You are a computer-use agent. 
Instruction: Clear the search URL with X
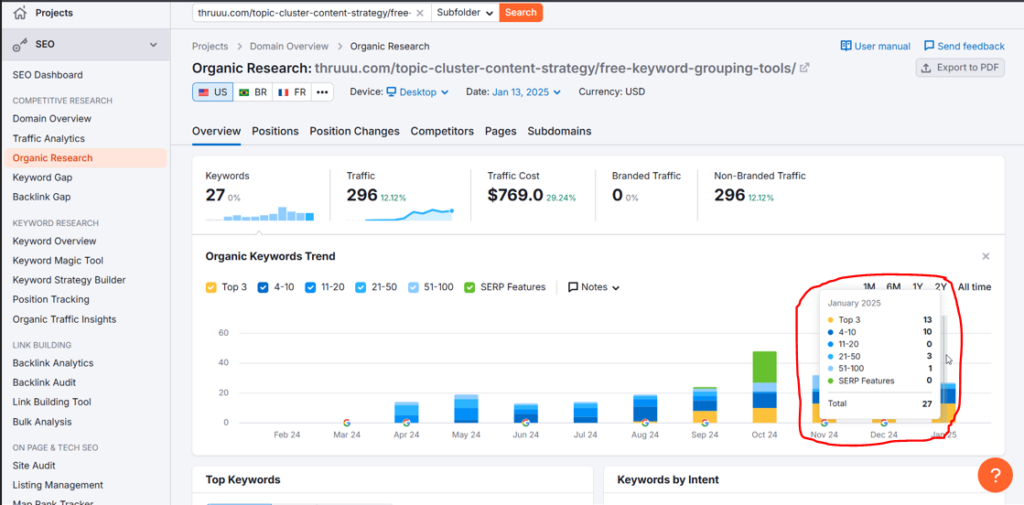pos(420,12)
